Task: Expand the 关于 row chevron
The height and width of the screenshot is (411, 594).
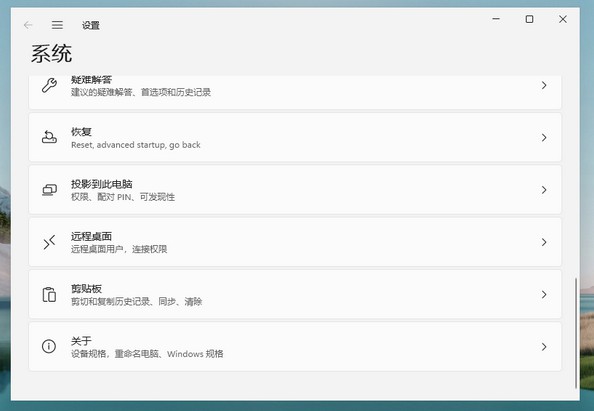Action: coord(544,347)
